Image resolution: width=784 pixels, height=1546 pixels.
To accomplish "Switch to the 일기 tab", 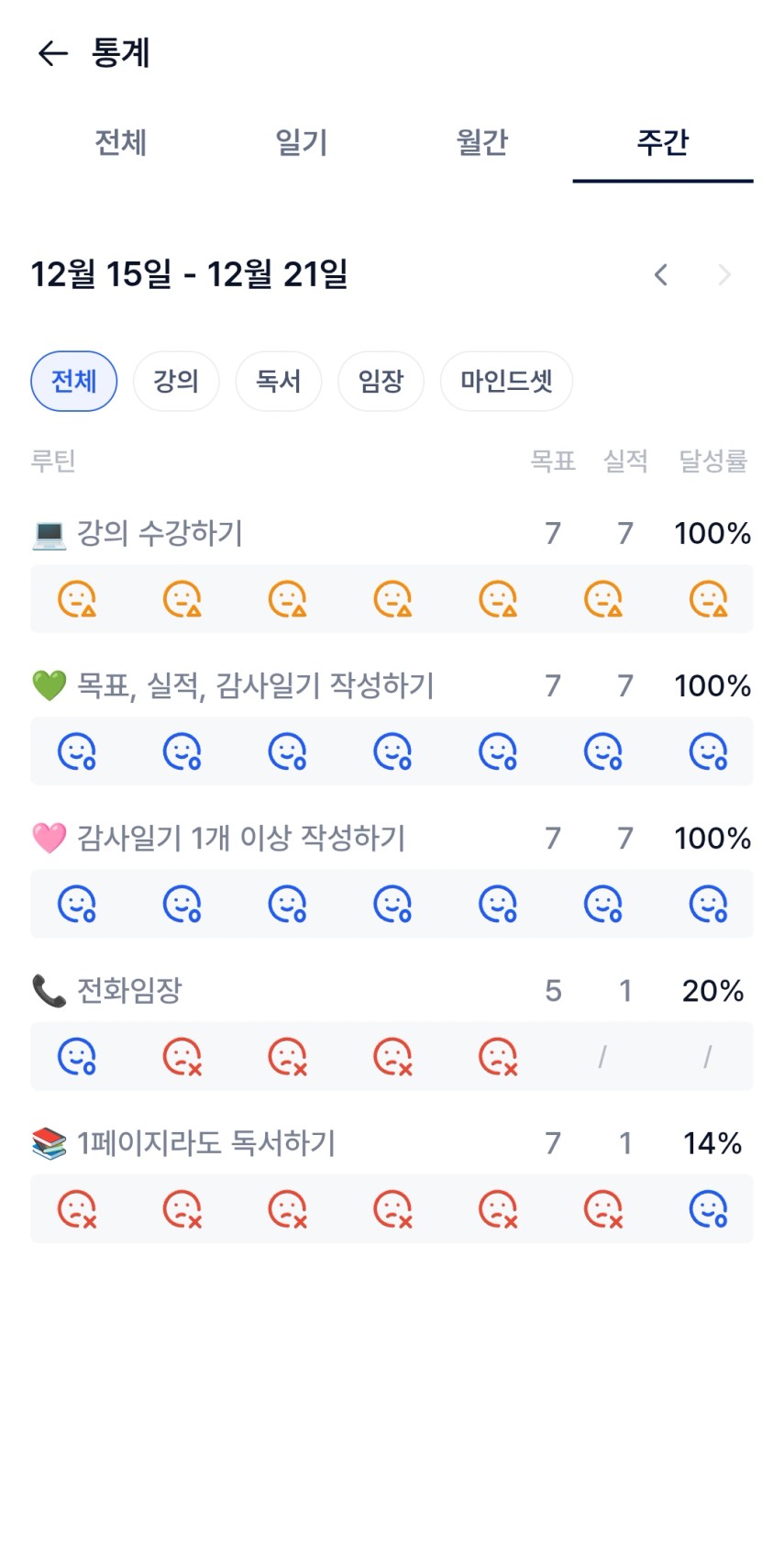I will coord(301,143).
